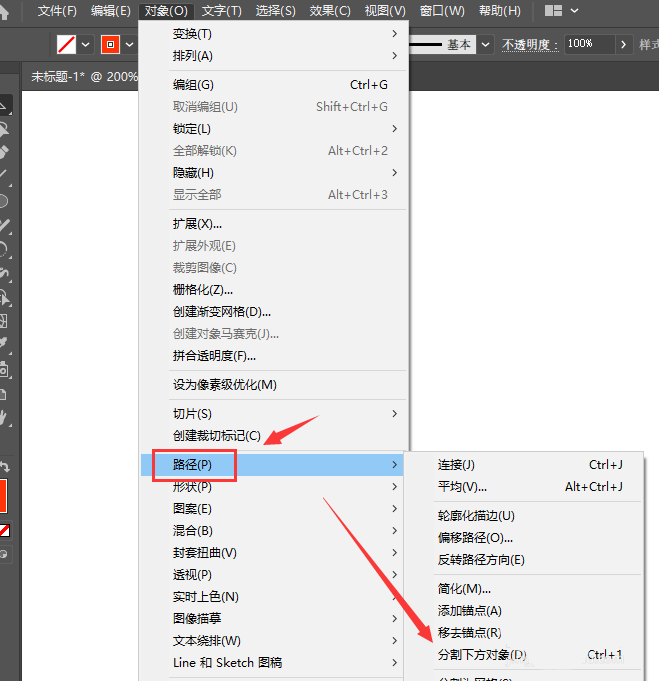Select 分割下方对象(D) in the Path submenu
This screenshot has height=681, width=659.
click(481, 655)
